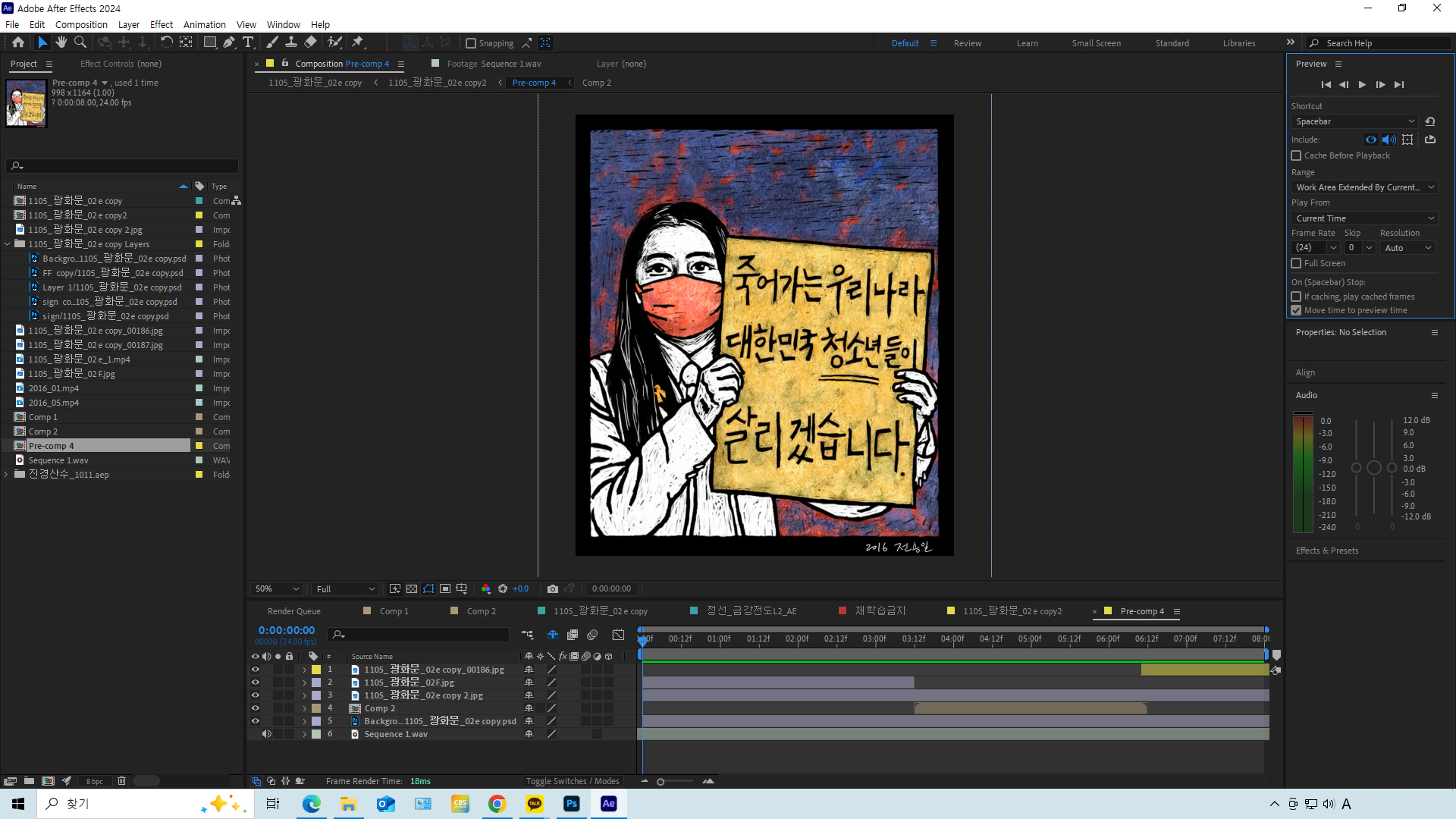Open the Spacebar shortcut dropdown
This screenshot has width=1456, height=819.
point(1354,121)
